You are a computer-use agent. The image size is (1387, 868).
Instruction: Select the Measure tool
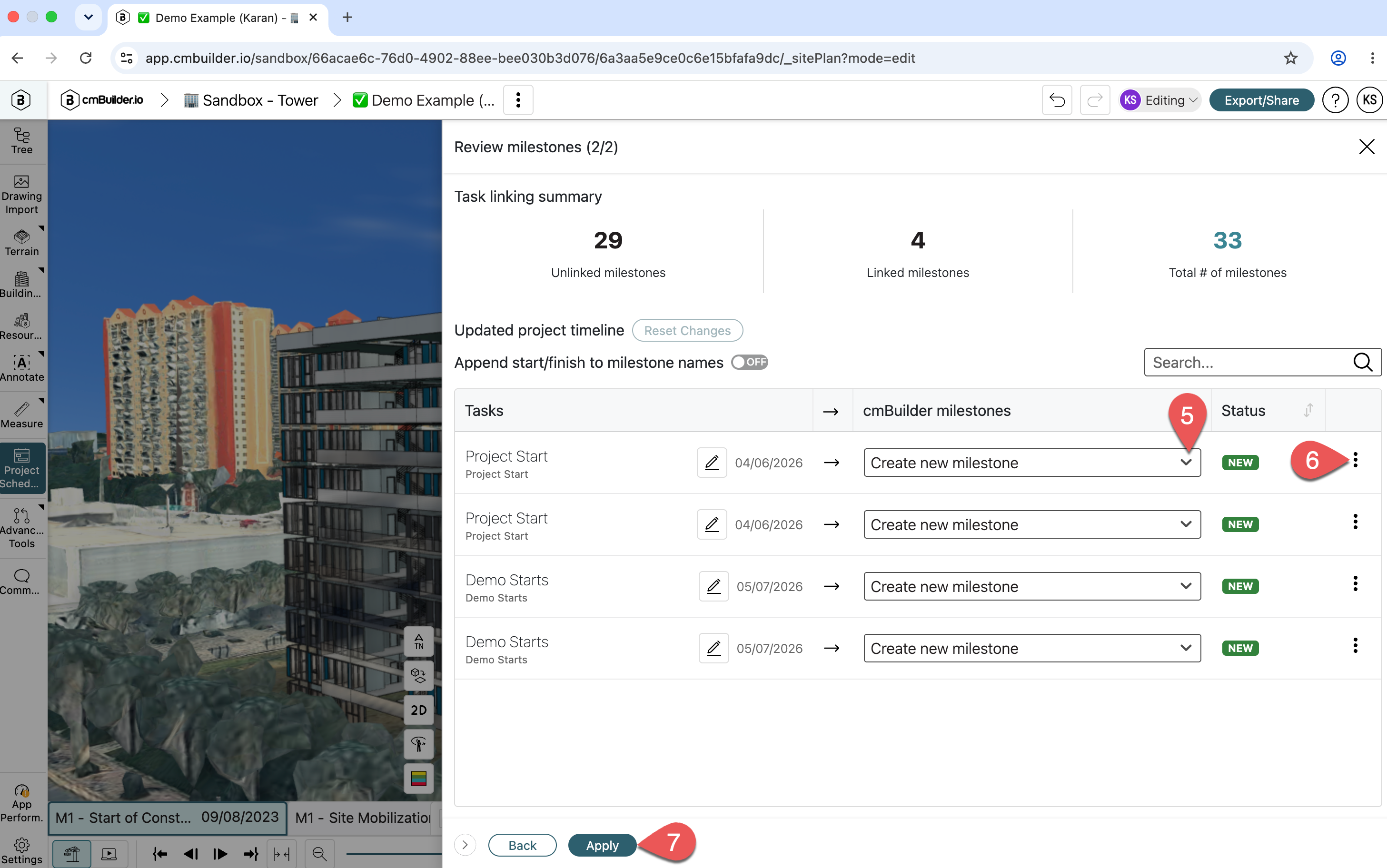22,415
